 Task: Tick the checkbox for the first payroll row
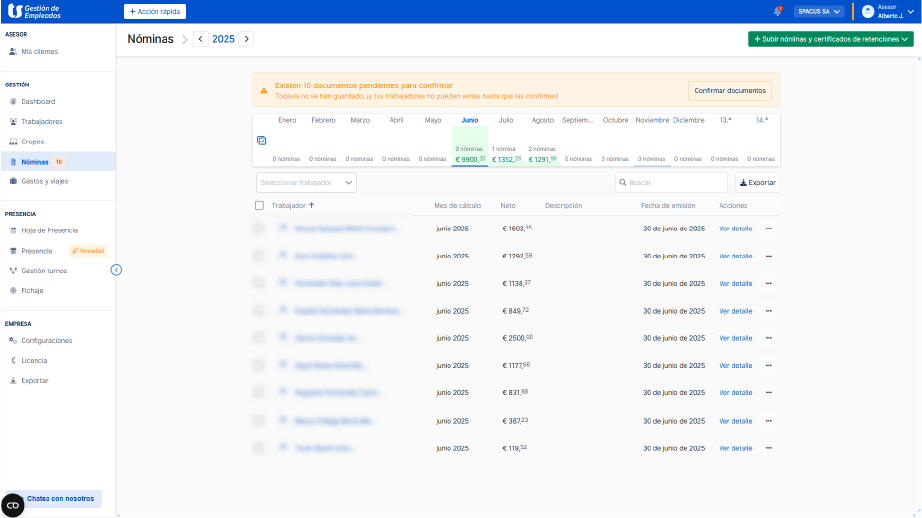pyautogui.click(x=260, y=229)
